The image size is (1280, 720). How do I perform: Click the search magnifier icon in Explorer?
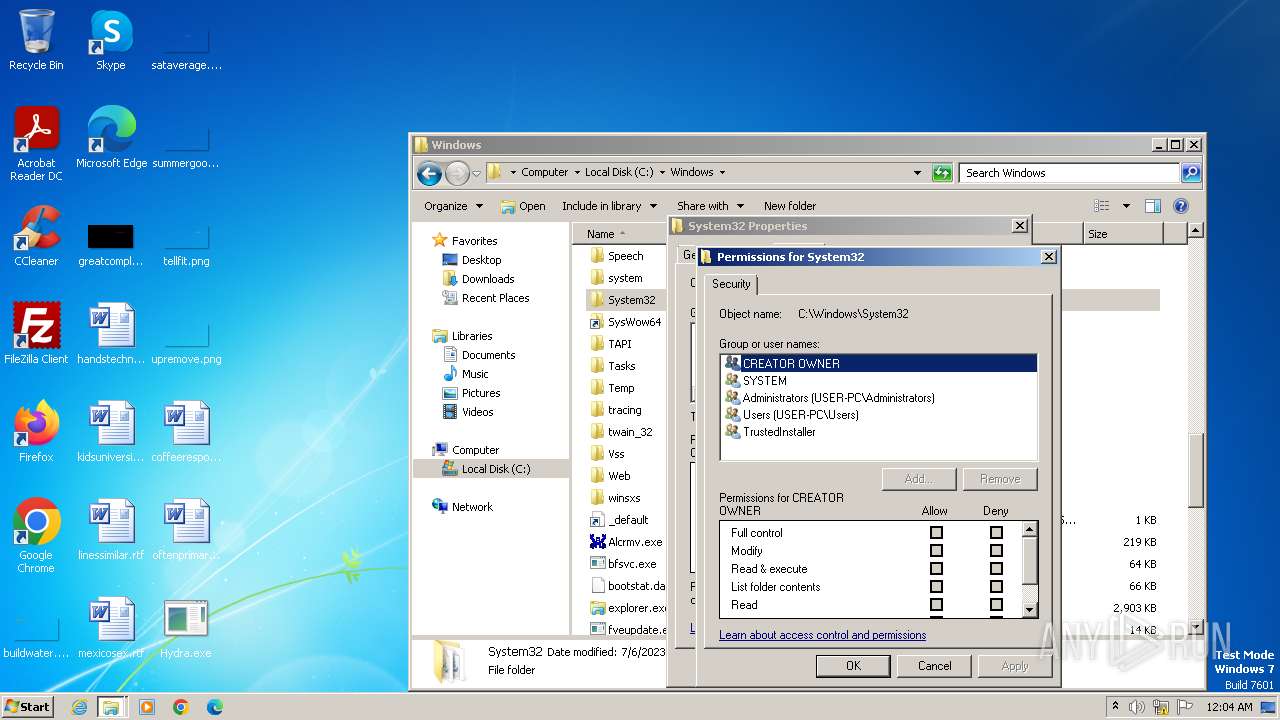pyautogui.click(x=1190, y=173)
